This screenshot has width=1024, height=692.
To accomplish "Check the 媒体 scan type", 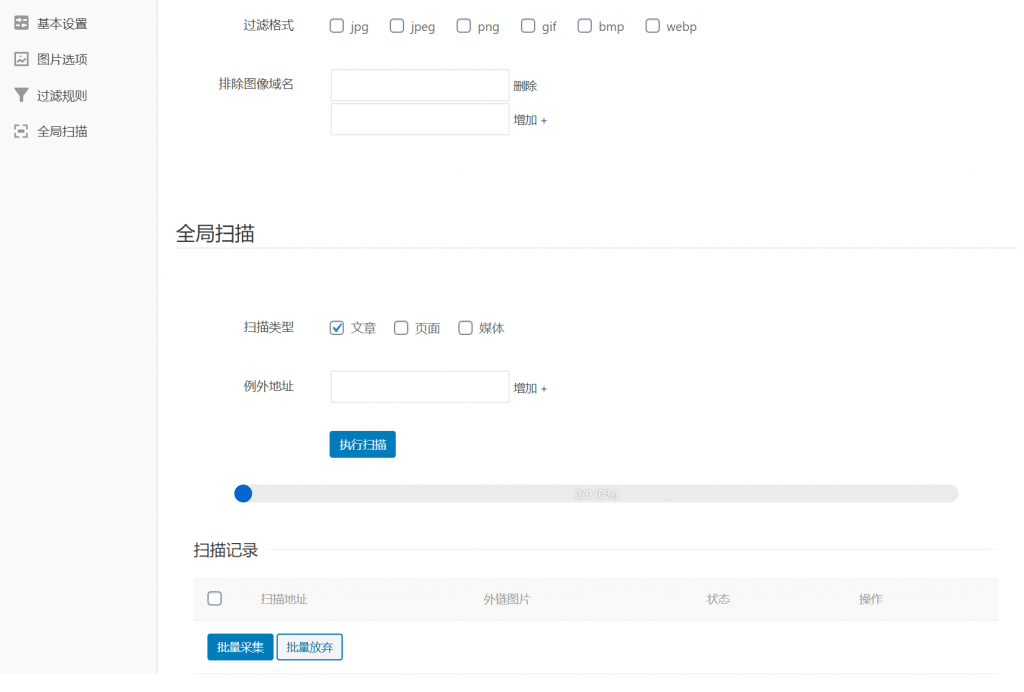I will point(465,327).
